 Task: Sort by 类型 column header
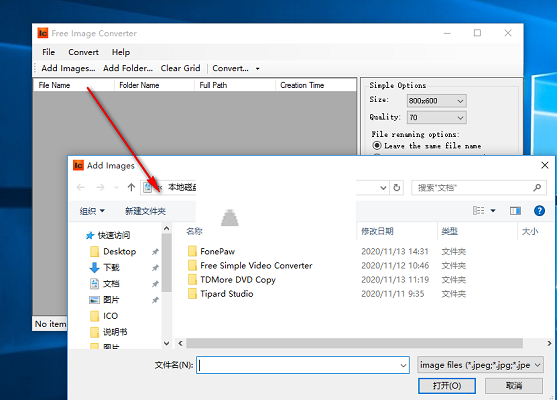[449, 232]
